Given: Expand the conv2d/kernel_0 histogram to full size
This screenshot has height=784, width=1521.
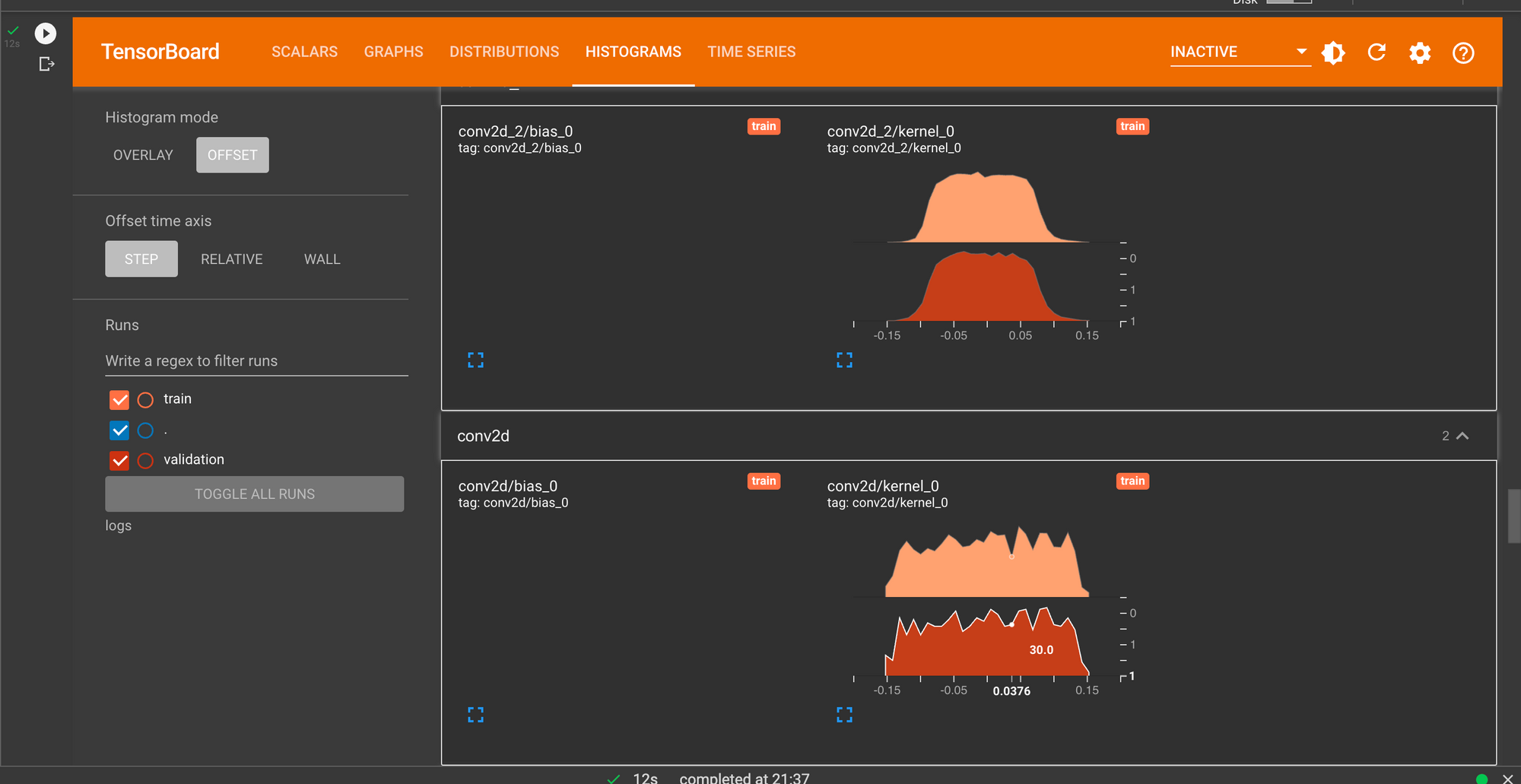Looking at the screenshot, I should point(844,715).
